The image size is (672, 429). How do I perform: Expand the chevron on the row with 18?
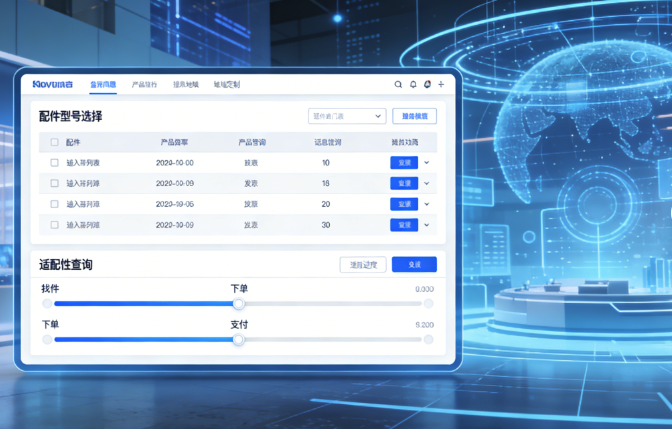(x=427, y=183)
